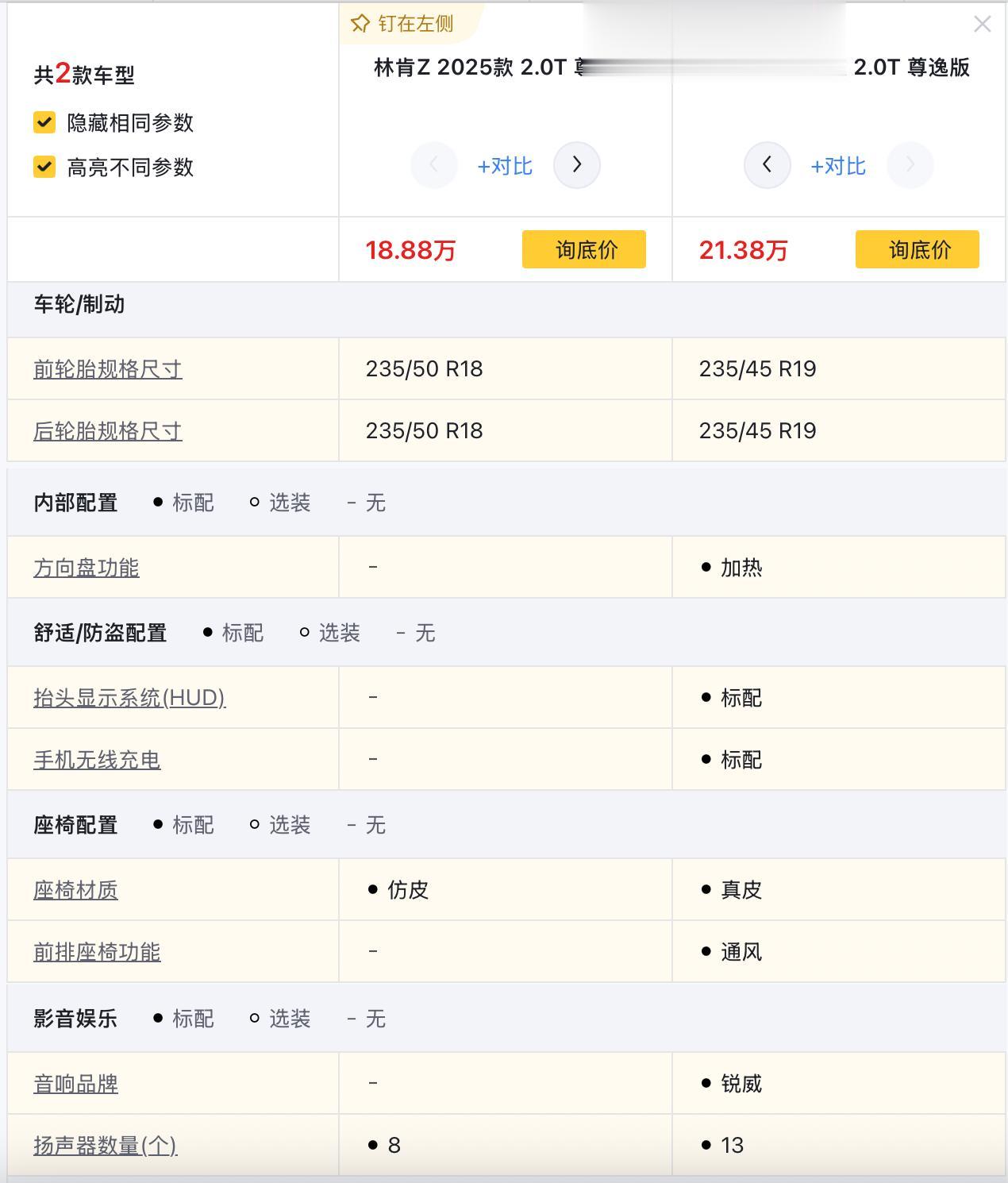The image size is (1008, 1183).
Task: Open the 扬声器数量(个) parameter link
Action: click(x=105, y=1146)
